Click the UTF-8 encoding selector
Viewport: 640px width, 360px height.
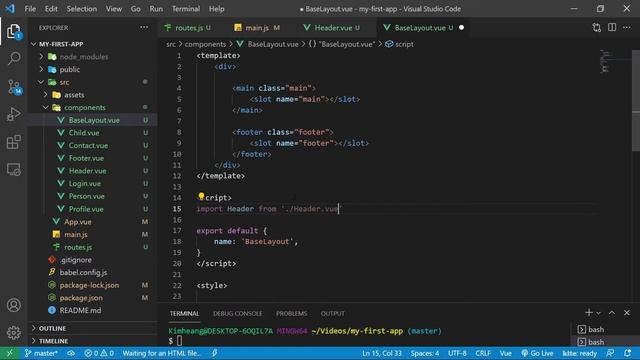point(457,353)
